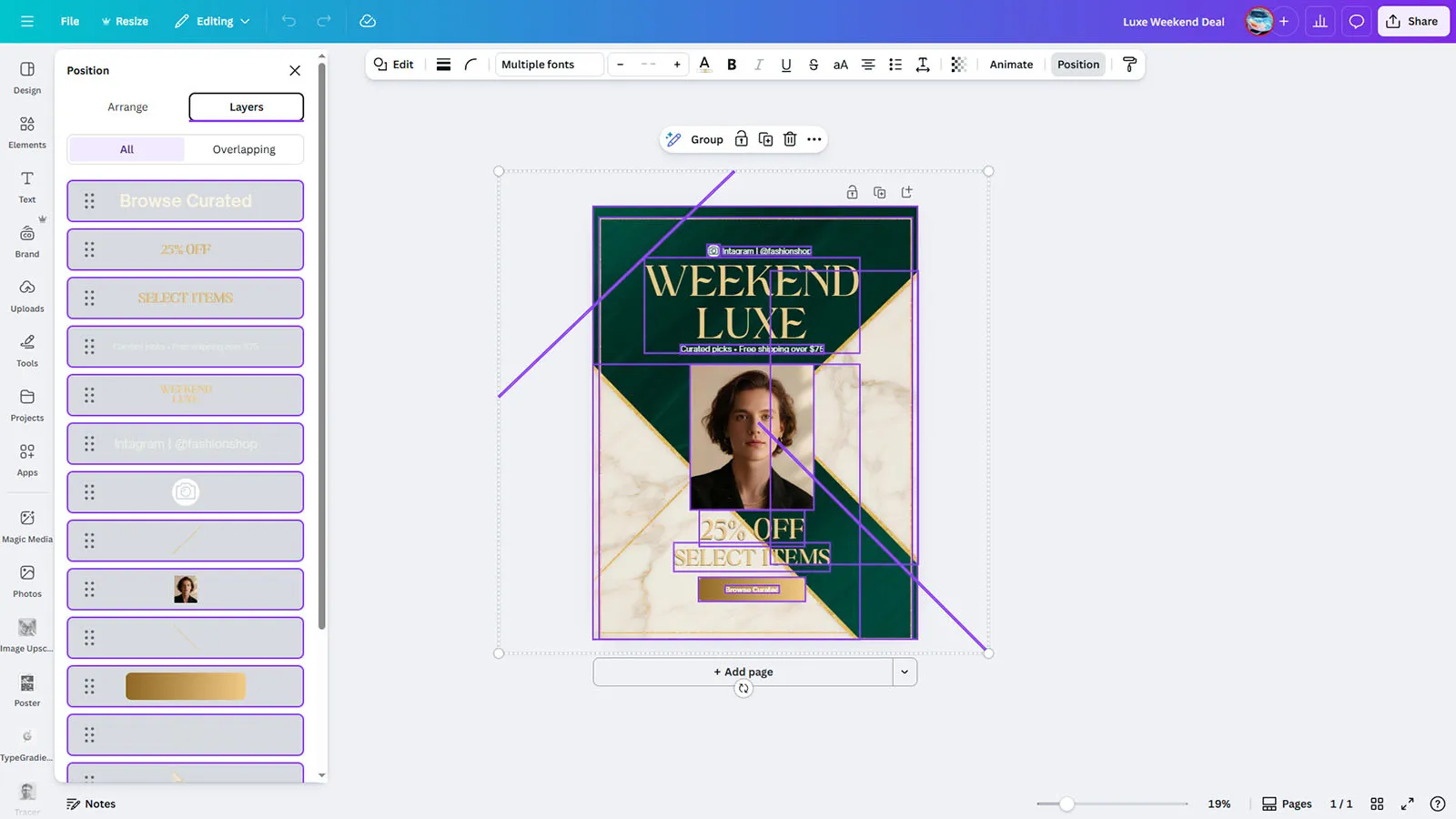This screenshot has width=1456, height=819.
Task: Open Magic Media from sidebar
Action: point(27,526)
